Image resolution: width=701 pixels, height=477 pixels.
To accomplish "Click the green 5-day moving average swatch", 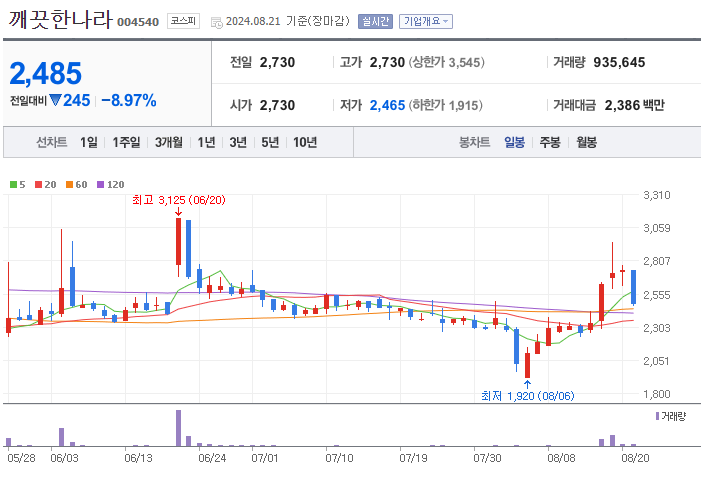I will tap(13, 185).
